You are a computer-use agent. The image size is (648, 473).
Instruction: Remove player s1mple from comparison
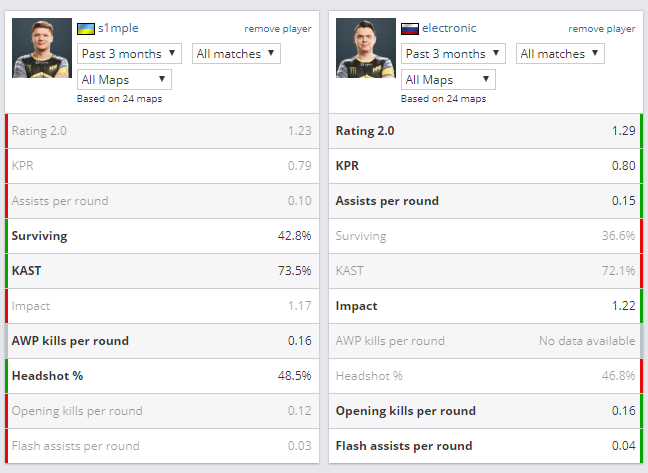coord(277,29)
